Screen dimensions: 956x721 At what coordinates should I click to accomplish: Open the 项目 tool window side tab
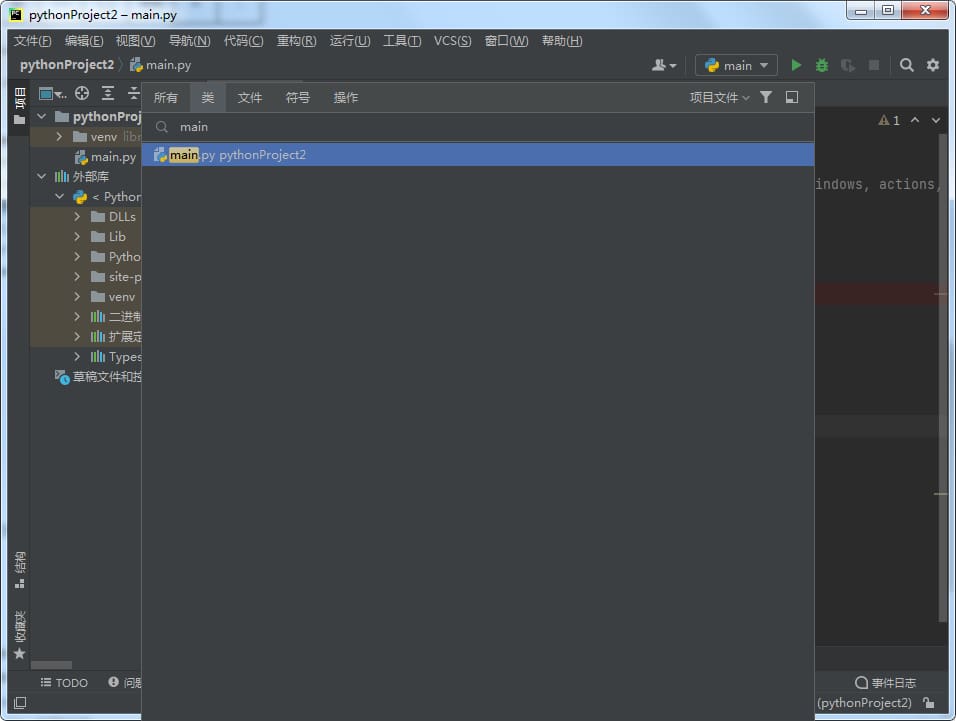click(x=20, y=105)
